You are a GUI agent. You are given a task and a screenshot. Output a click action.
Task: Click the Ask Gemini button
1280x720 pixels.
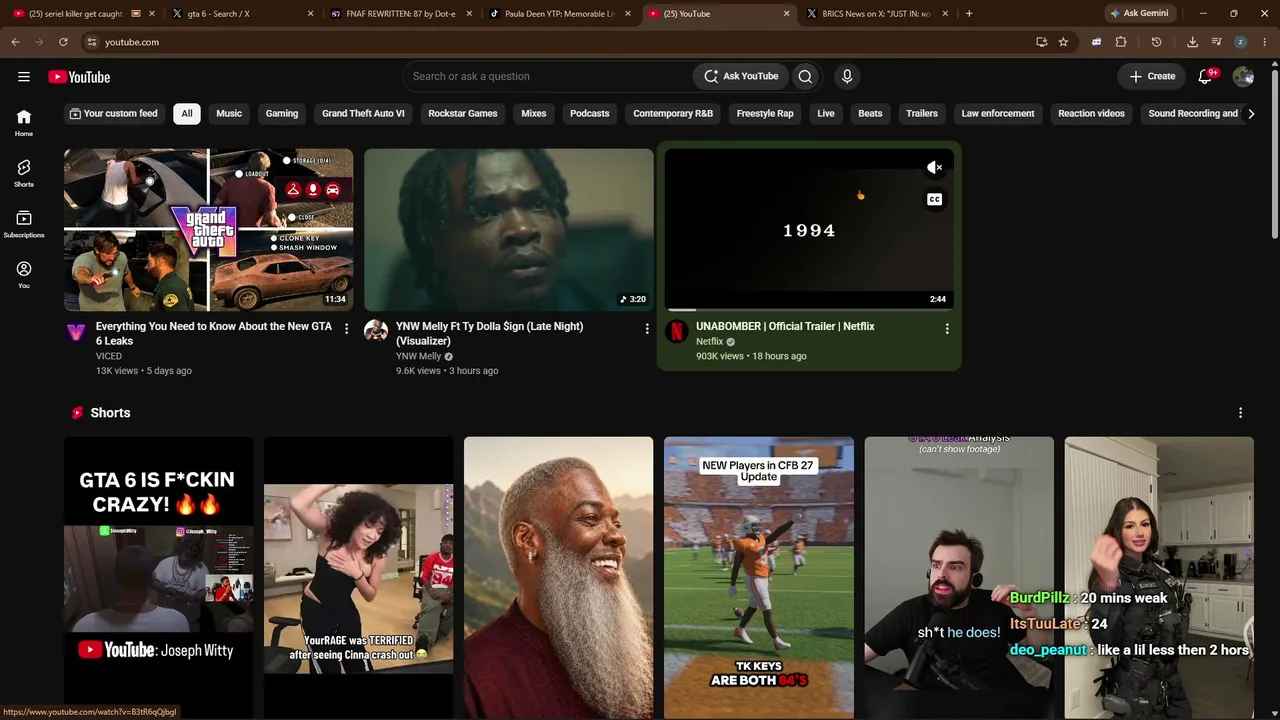[x=1139, y=14]
